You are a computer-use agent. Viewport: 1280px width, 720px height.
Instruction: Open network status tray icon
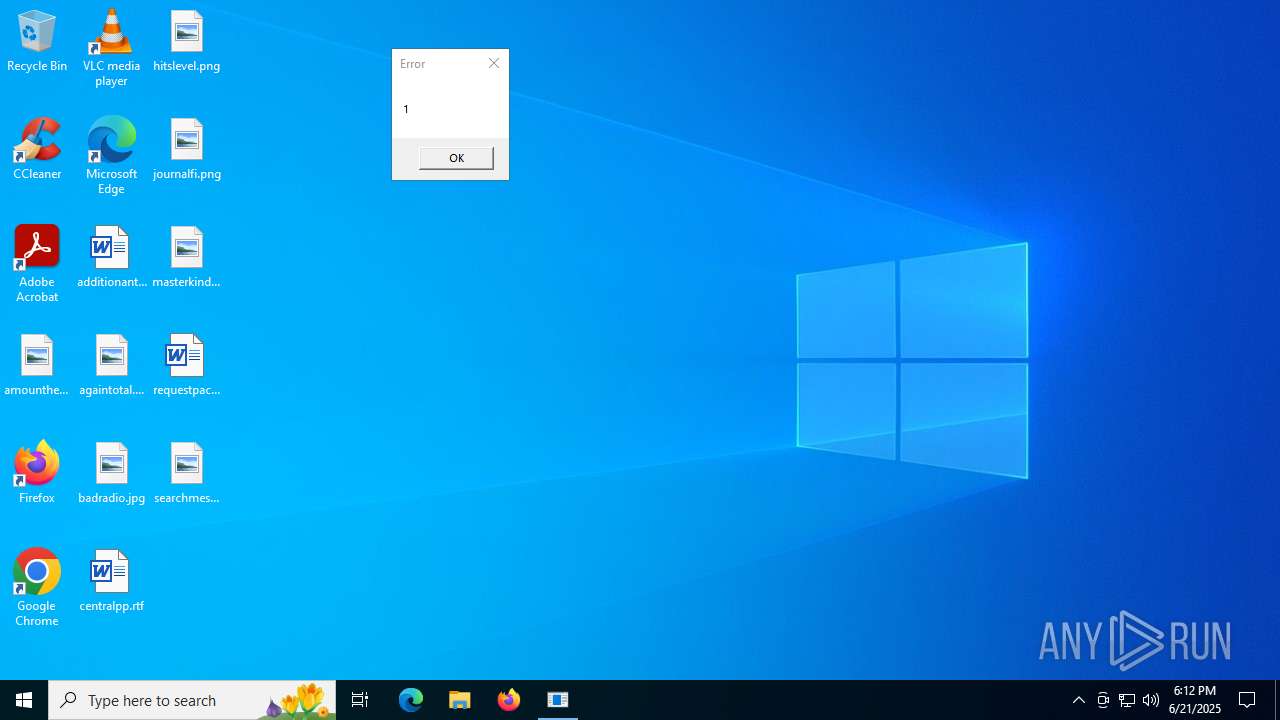(x=1127, y=700)
